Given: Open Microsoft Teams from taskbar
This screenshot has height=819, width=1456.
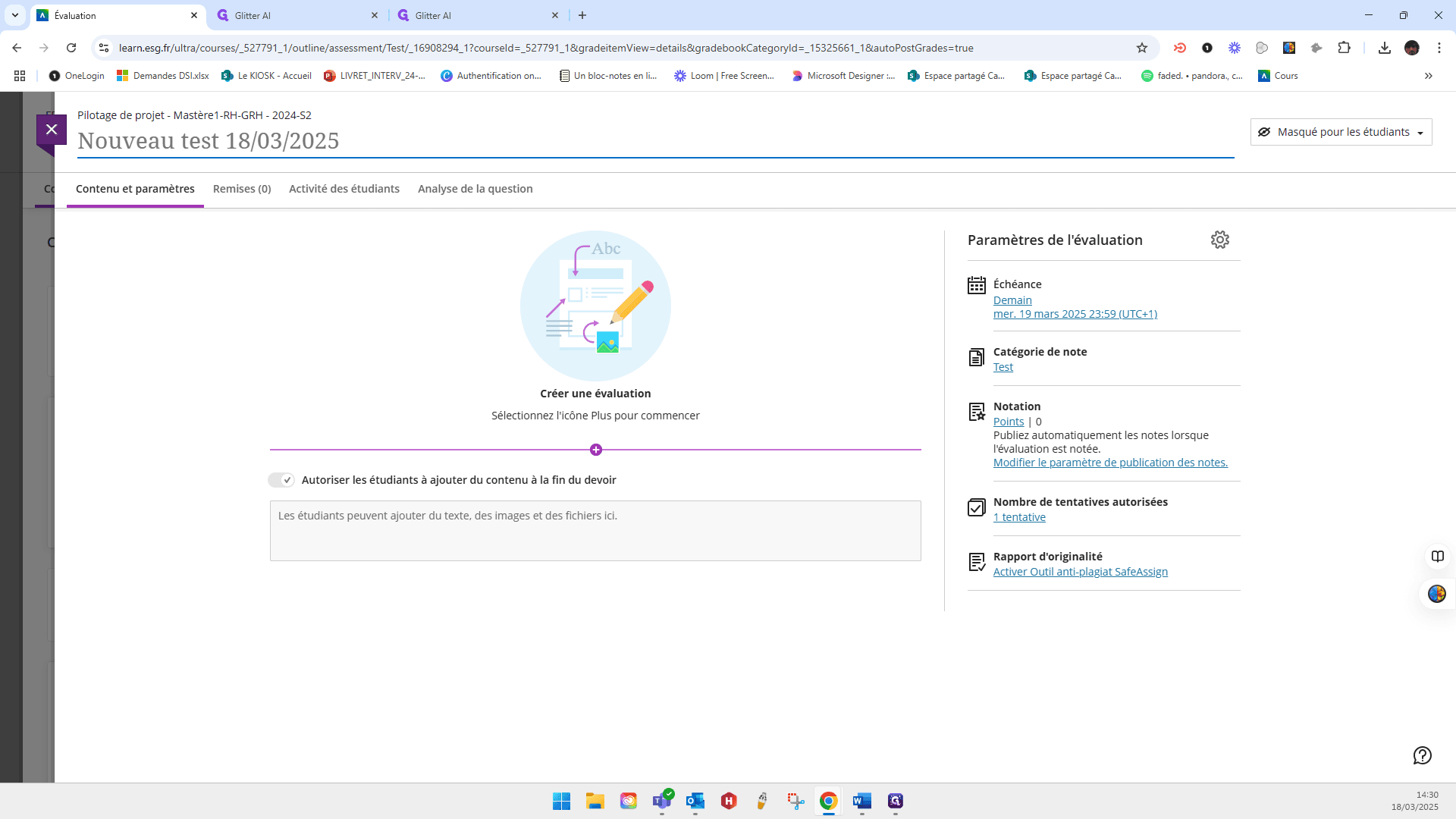Looking at the screenshot, I should [x=662, y=801].
